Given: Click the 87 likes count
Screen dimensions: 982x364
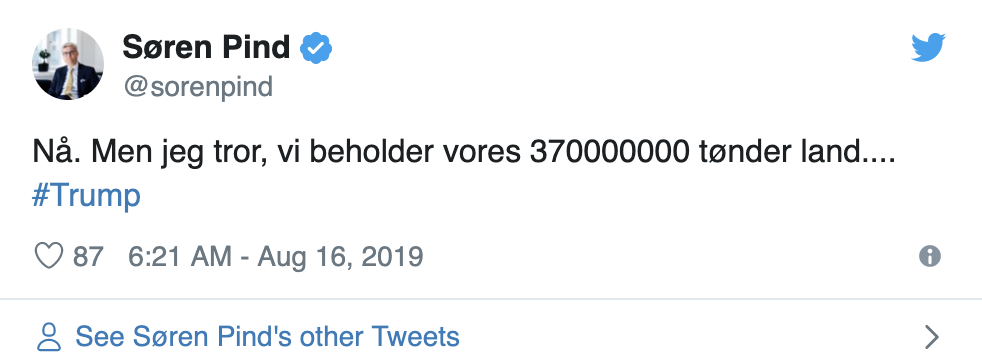Looking at the screenshot, I should pos(88,256).
